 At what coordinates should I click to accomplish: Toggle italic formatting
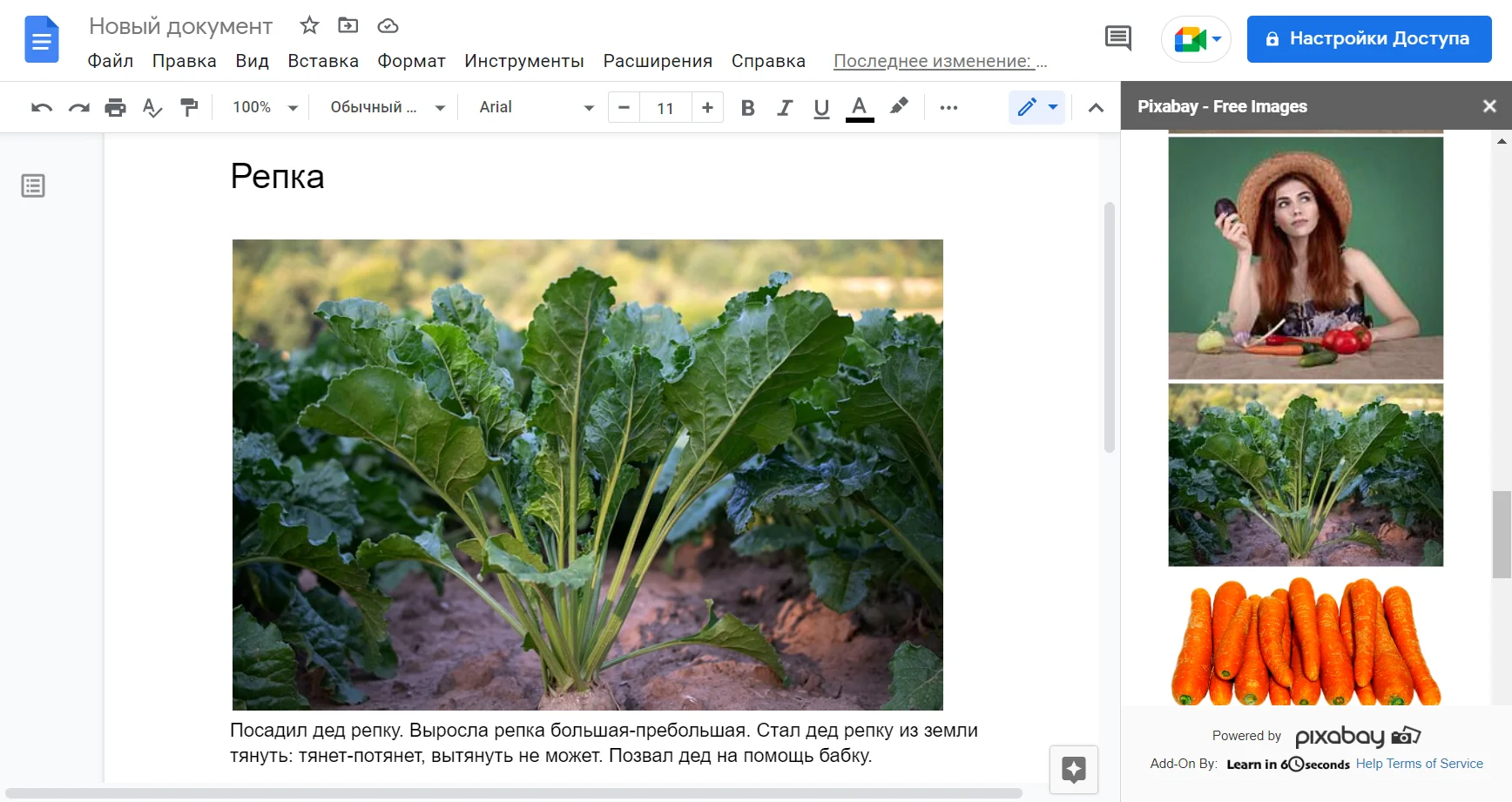pyautogui.click(x=785, y=108)
